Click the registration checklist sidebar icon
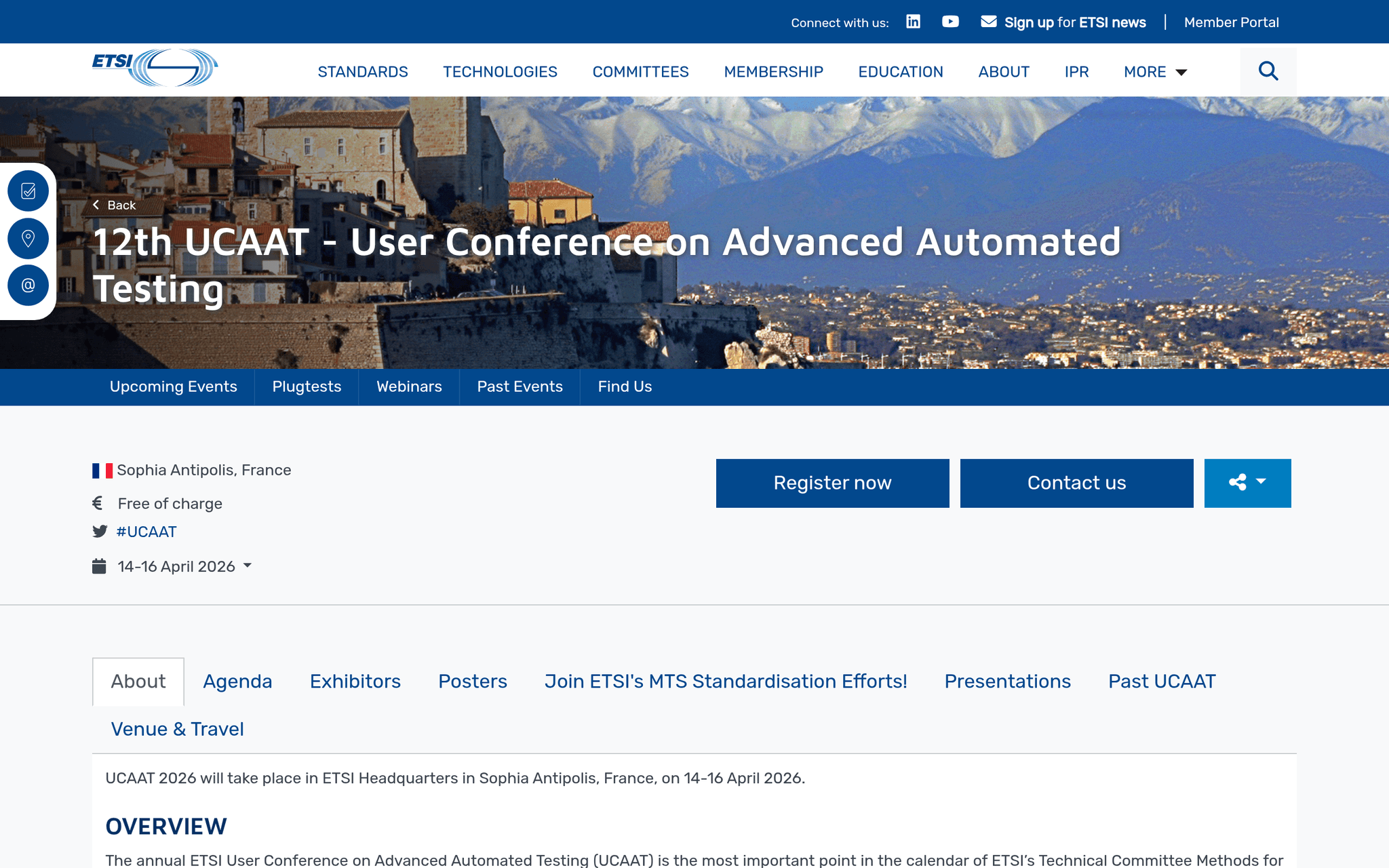The image size is (1389, 868). [x=28, y=191]
